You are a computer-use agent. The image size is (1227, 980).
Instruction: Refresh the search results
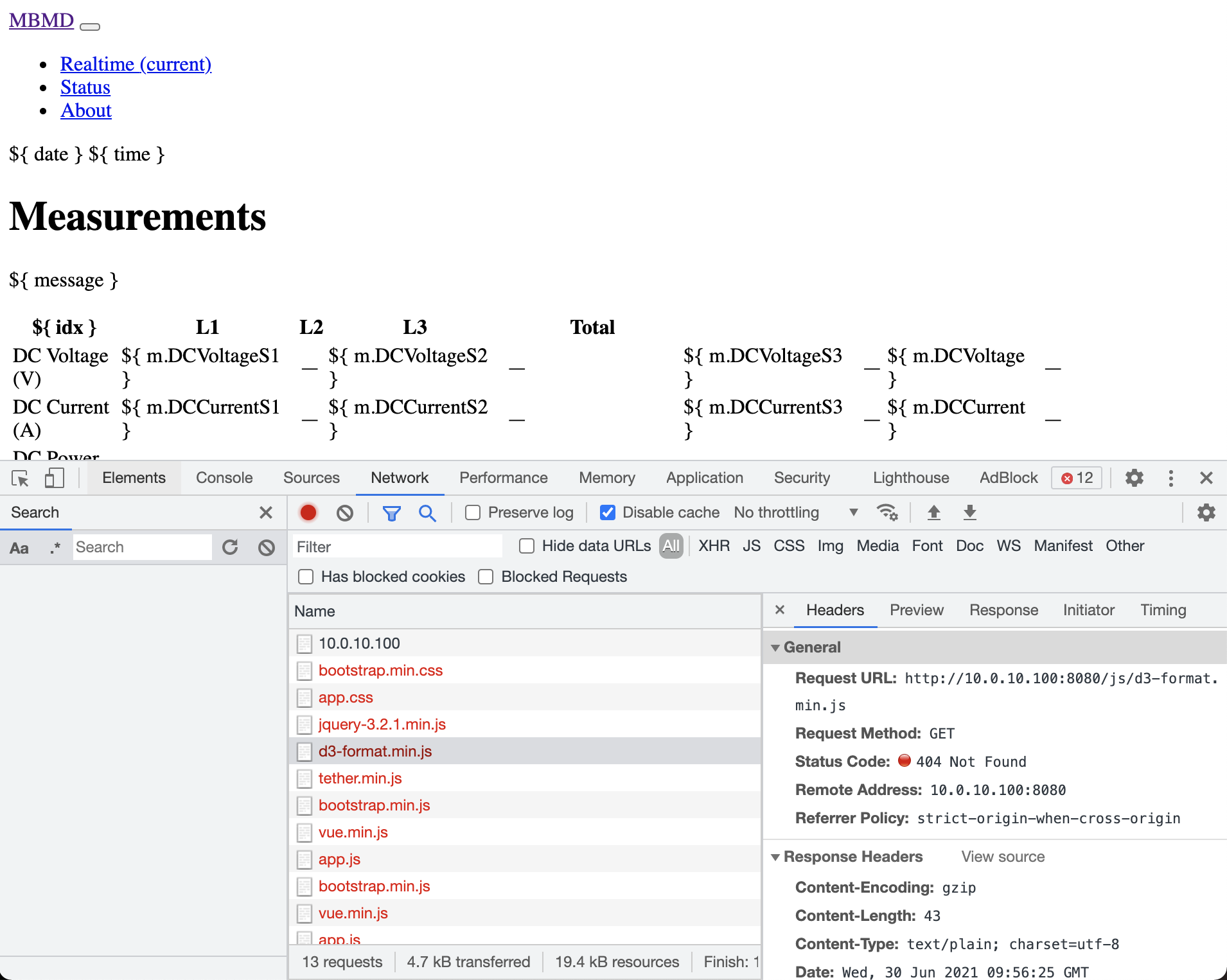(230, 547)
